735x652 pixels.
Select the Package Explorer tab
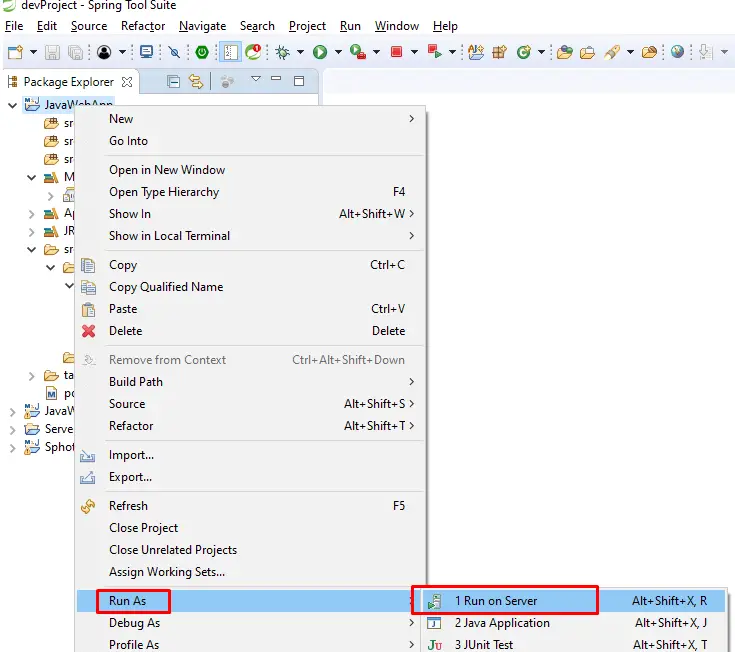click(x=68, y=82)
